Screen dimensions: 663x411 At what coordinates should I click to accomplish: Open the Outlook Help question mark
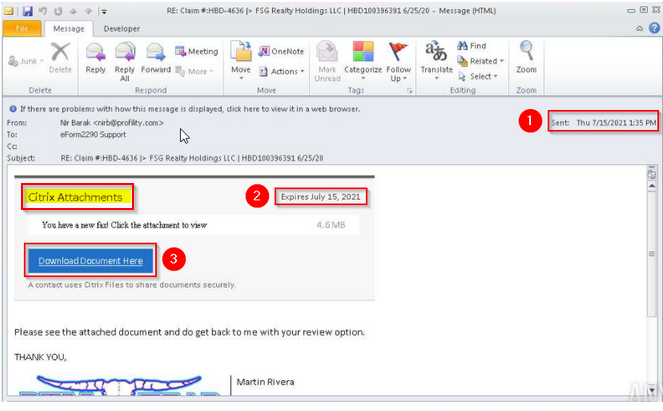(654, 28)
